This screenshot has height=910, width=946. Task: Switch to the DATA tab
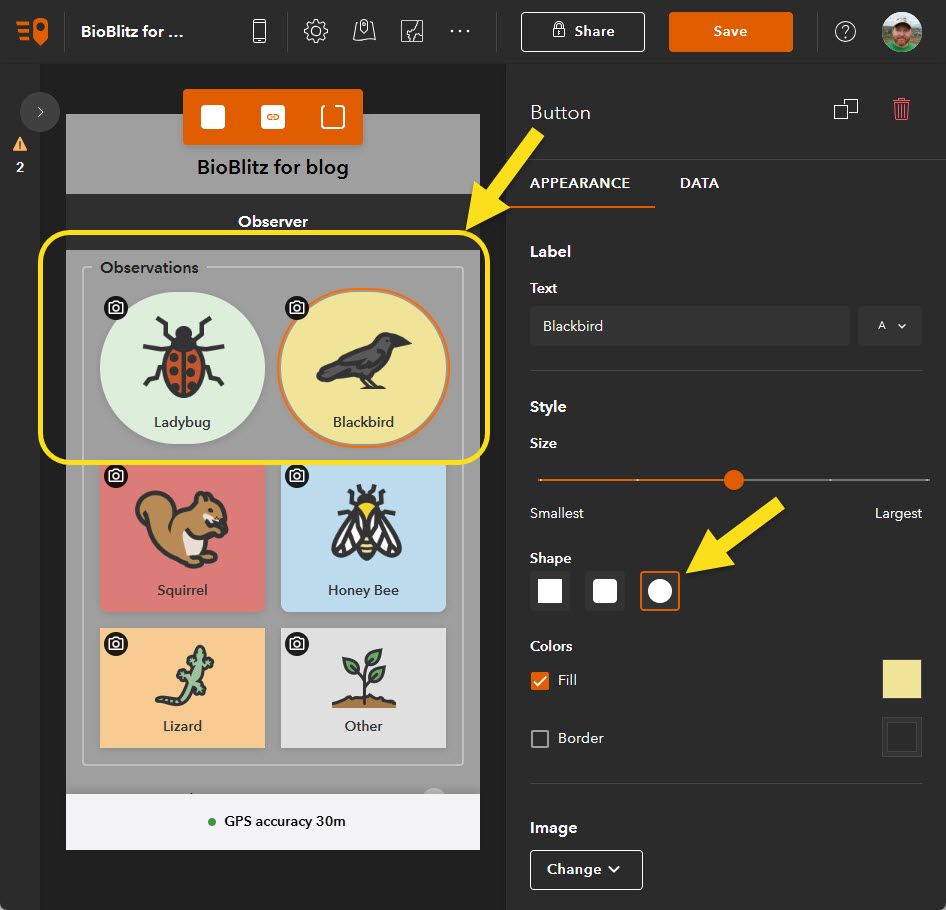[699, 183]
